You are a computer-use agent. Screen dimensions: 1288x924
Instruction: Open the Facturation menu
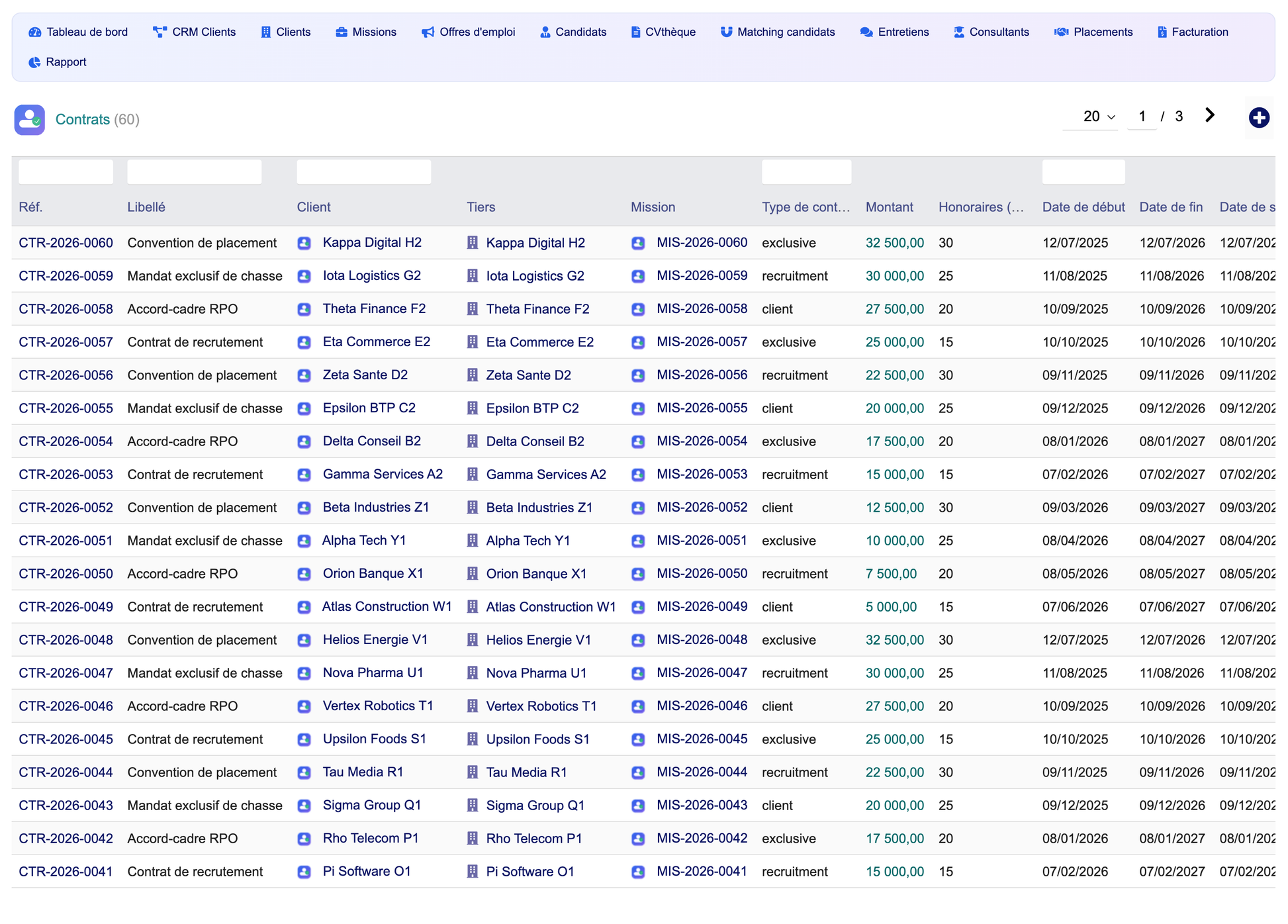click(1193, 32)
